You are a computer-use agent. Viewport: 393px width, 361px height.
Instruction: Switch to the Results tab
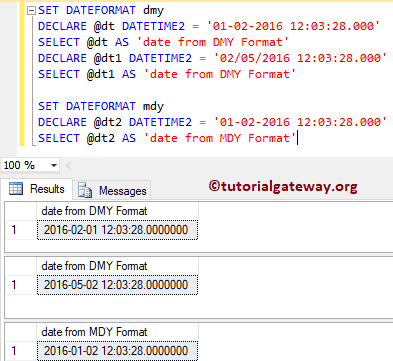pyautogui.click(x=37, y=189)
